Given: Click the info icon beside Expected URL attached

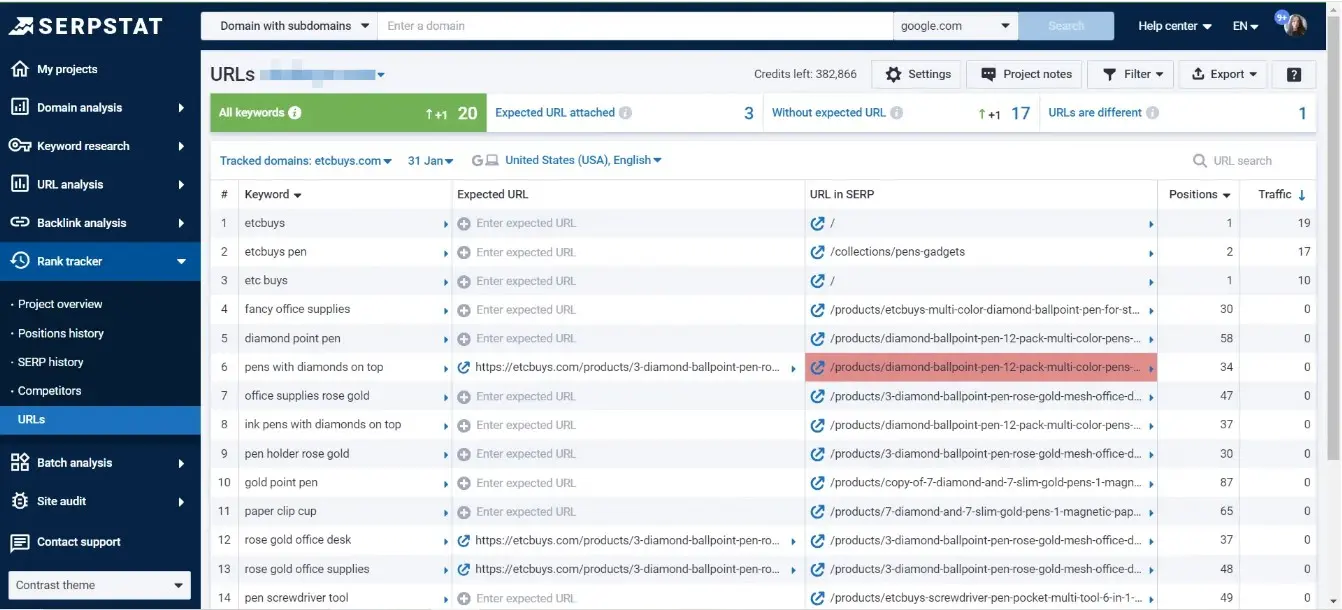Looking at the screenshot, I should pos(625,113).
